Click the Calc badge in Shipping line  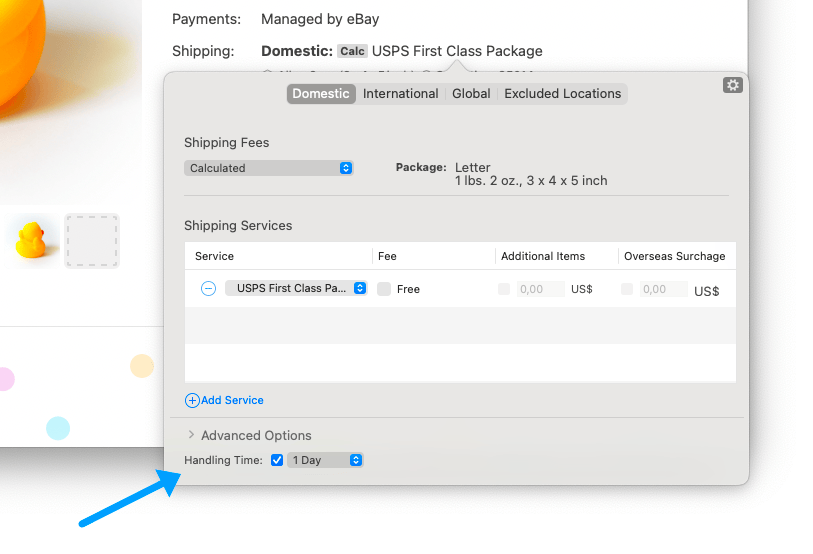(353, 51)
